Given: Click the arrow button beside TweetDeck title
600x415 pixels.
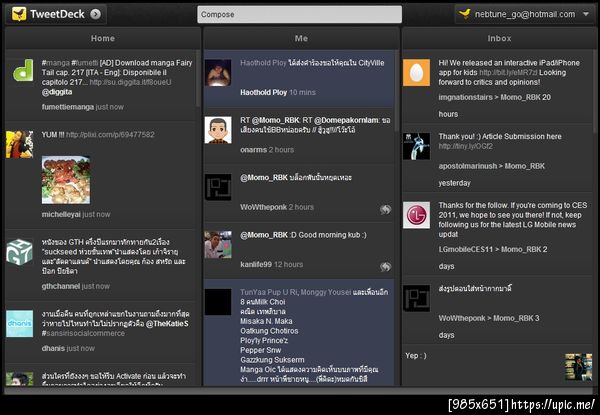Looking at the screenshot, I should 95,14.
